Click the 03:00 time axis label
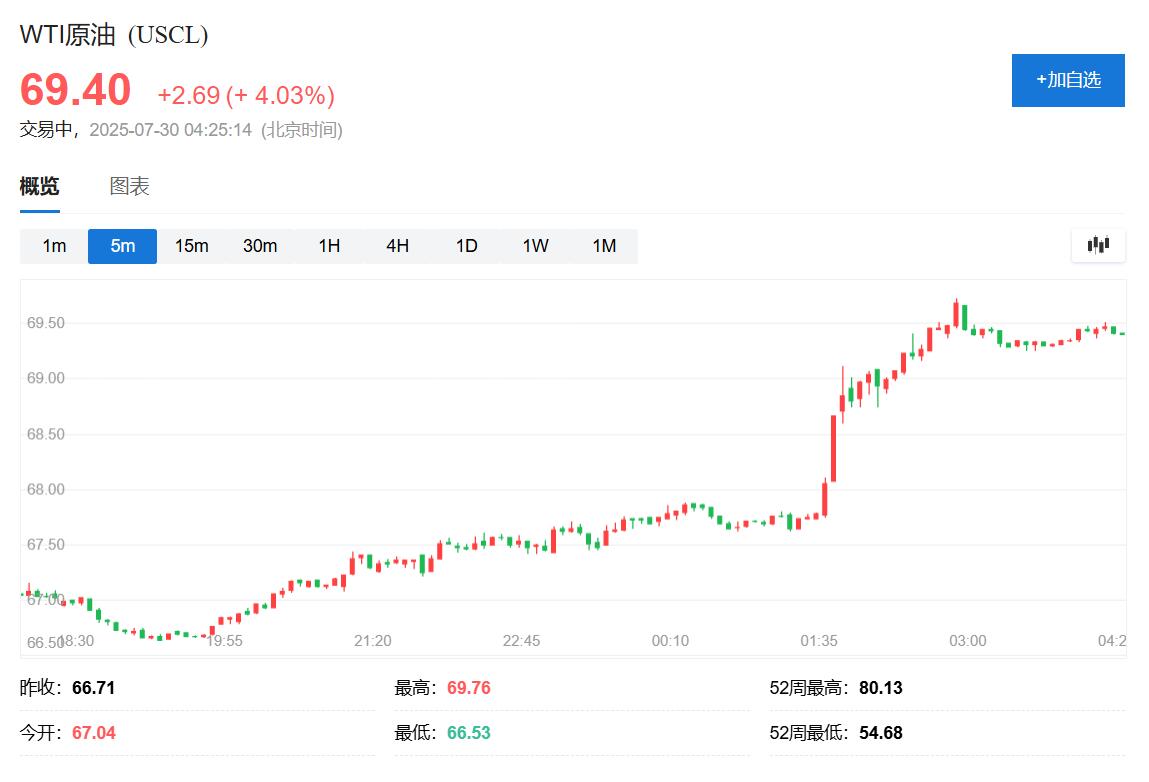 967,641
